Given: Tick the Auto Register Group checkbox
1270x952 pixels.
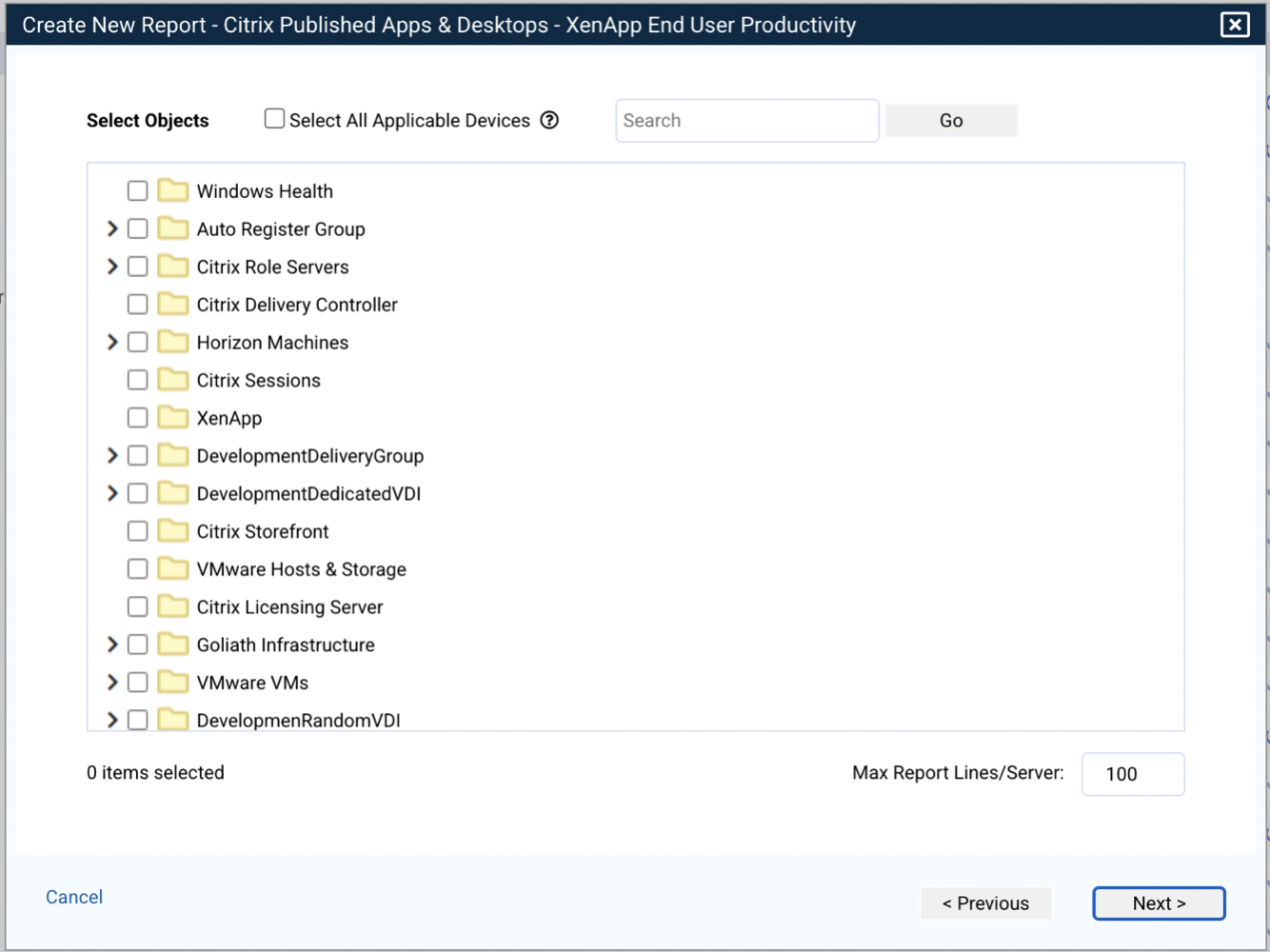Looking at the screenshot, I should (138, 228).
